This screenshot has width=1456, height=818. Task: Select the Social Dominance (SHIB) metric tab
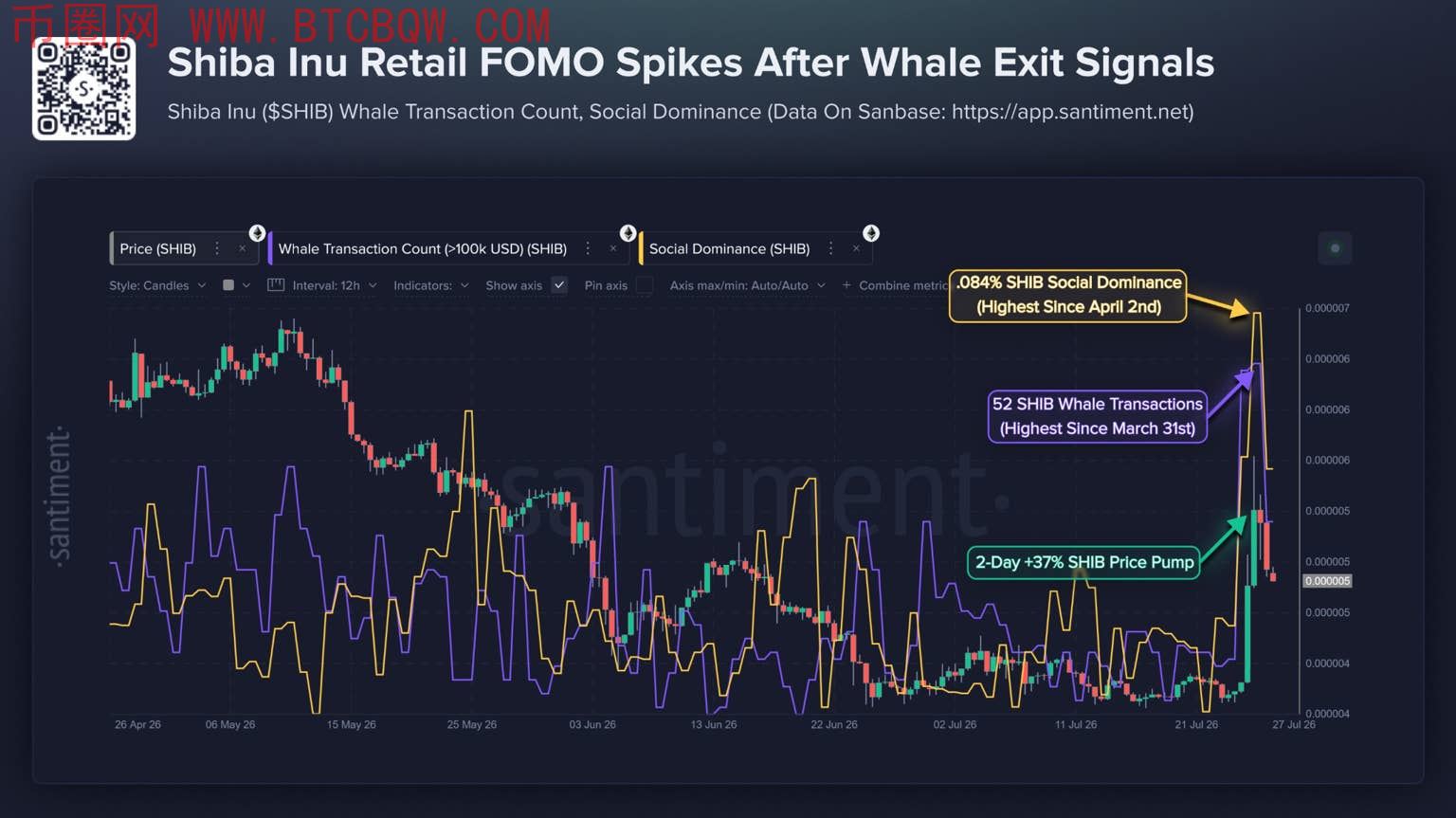729,248
